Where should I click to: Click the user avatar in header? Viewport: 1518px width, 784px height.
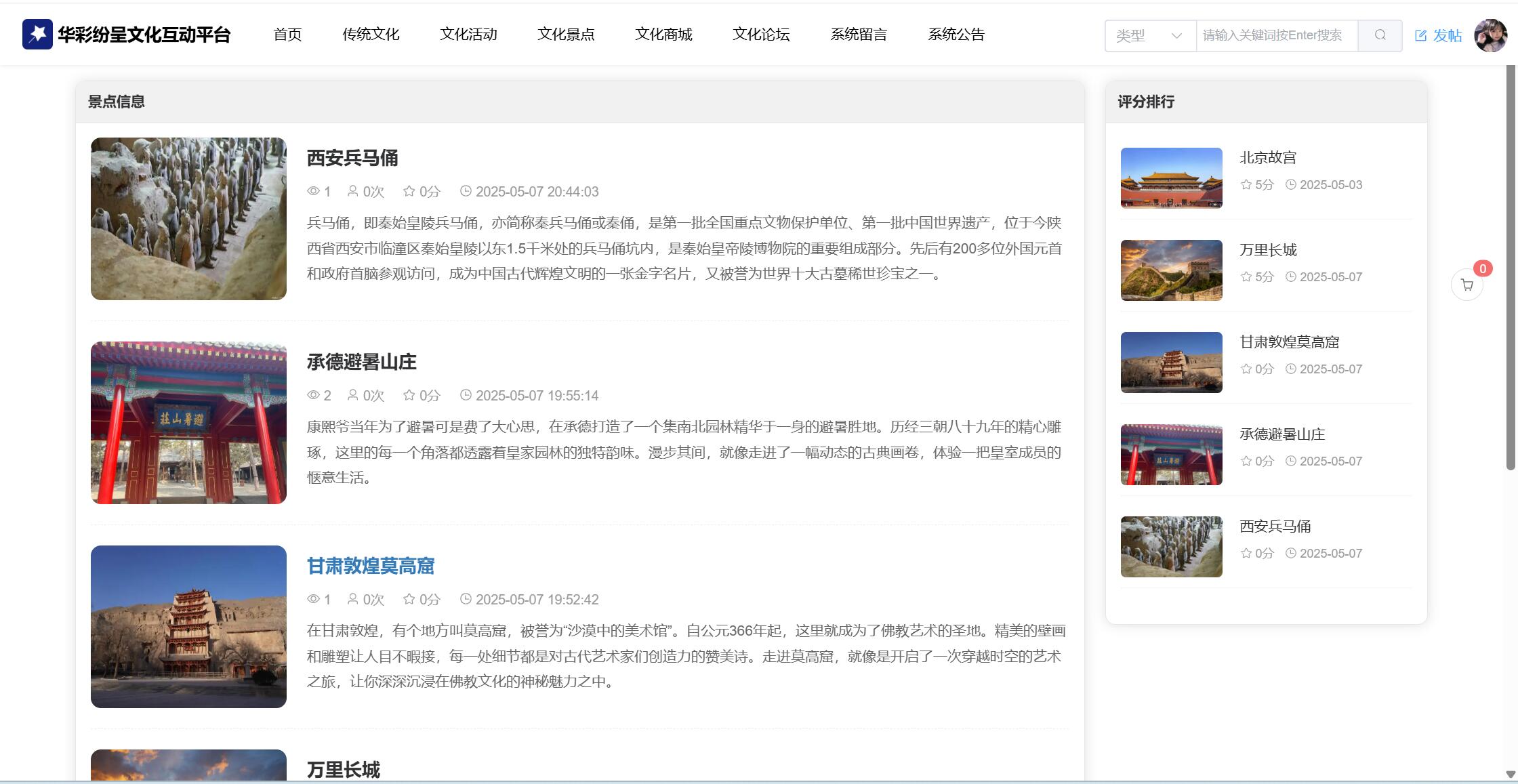tap(1490, 35)
